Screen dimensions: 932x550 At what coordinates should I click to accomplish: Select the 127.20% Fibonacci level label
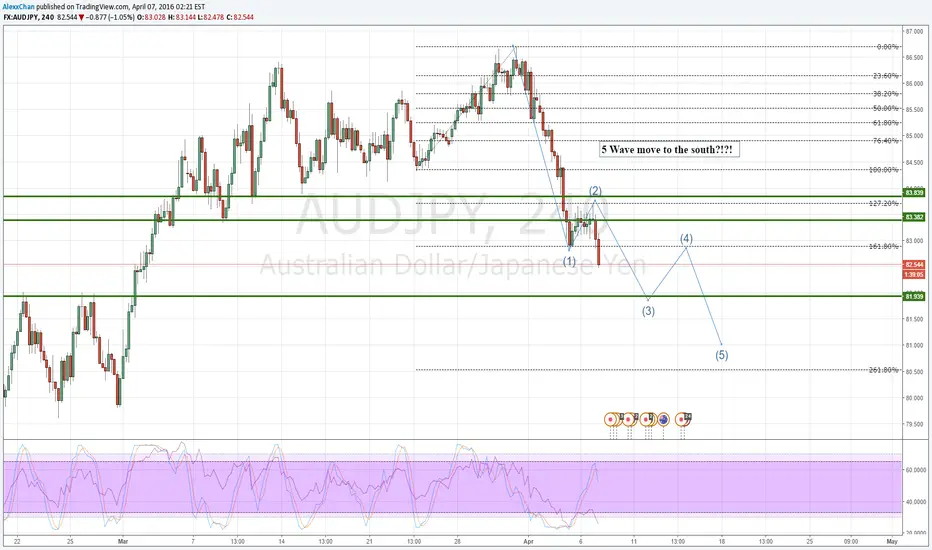[884, 203]
